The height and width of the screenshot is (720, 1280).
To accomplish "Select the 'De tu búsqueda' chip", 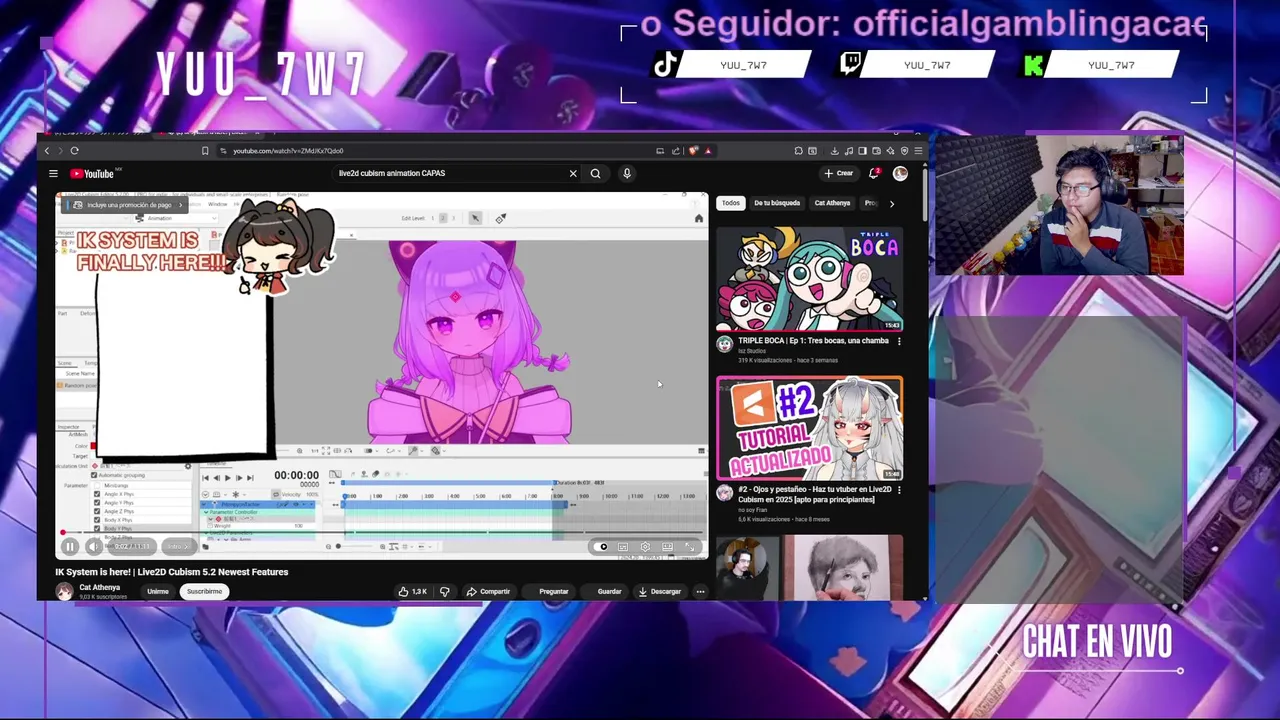I will pyautogui.click(x=777, y=203).
